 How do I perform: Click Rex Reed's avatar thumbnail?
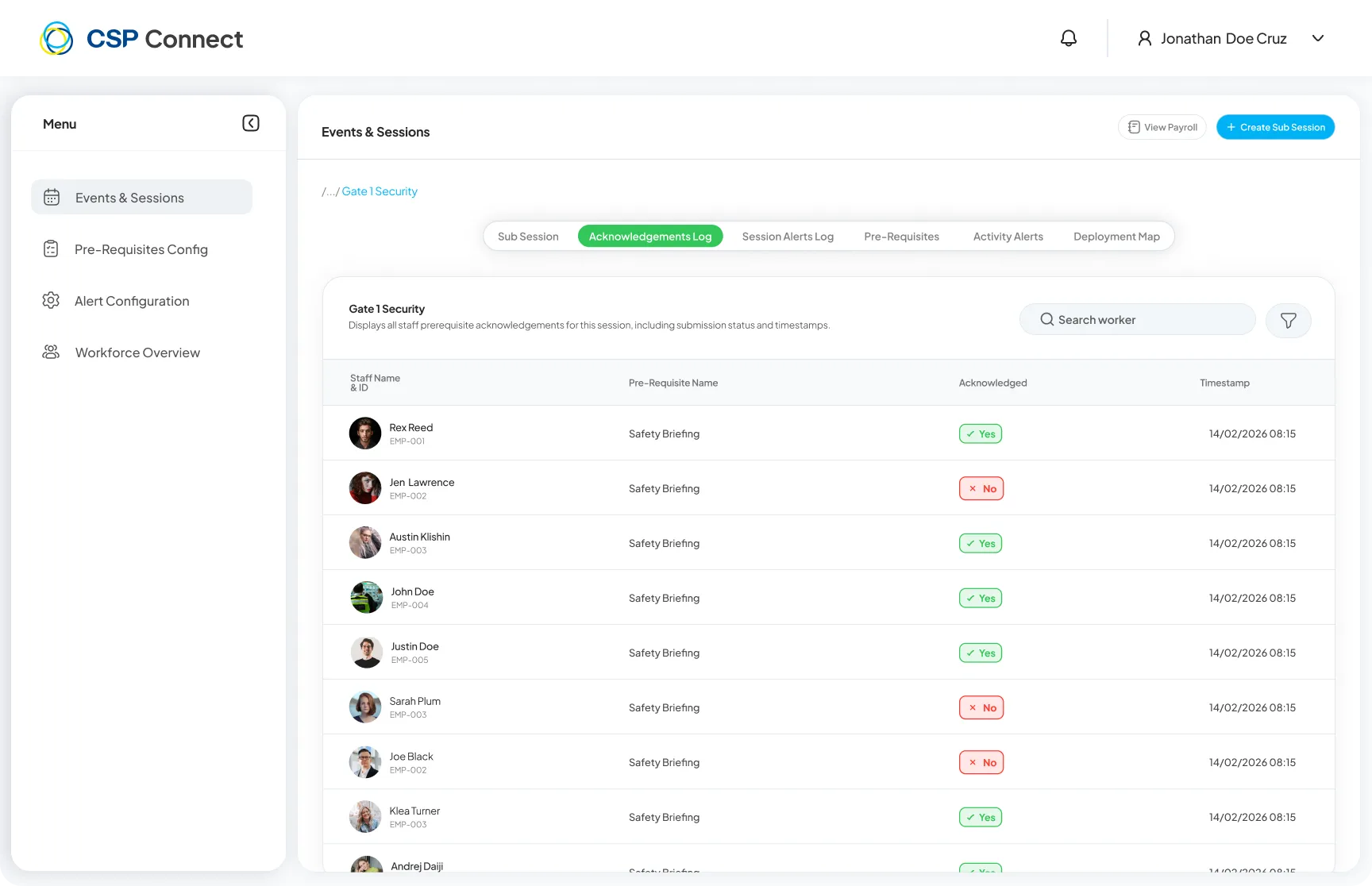(365, 433)
